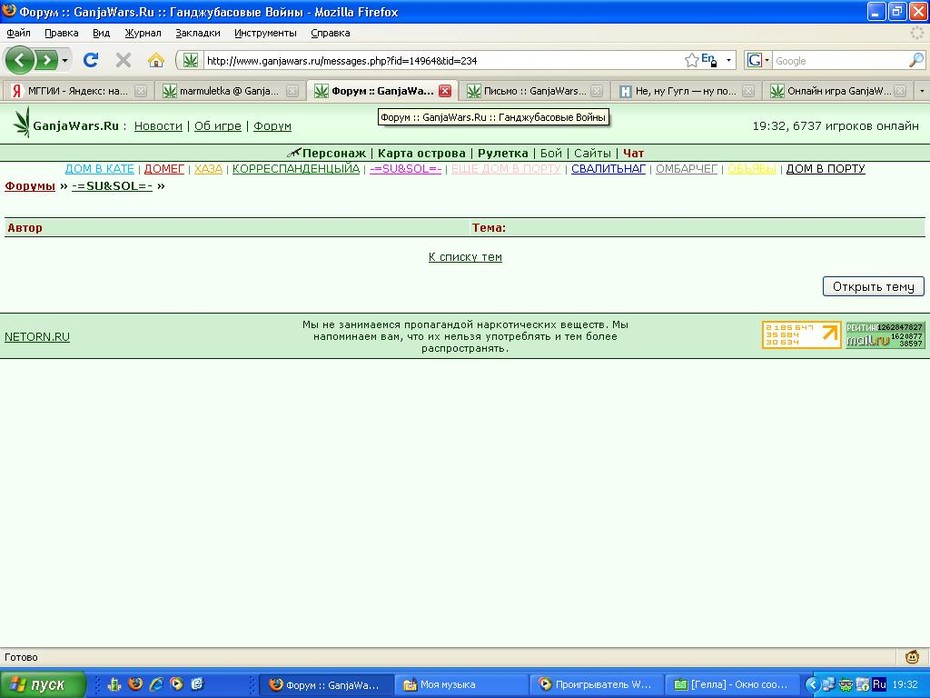Image resolution: width=930 pixels, height=698 pixels.
Task: Launch Firefox from quick launch bar
Action: (x=135, y=684)
